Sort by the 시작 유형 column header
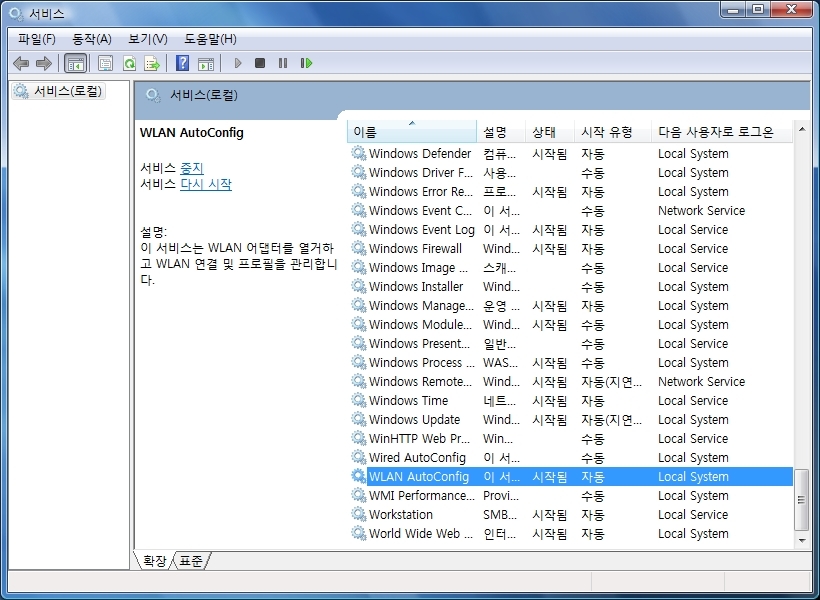Screen dimensions: 820x600 pyautogui.click(x=613, y=131)
